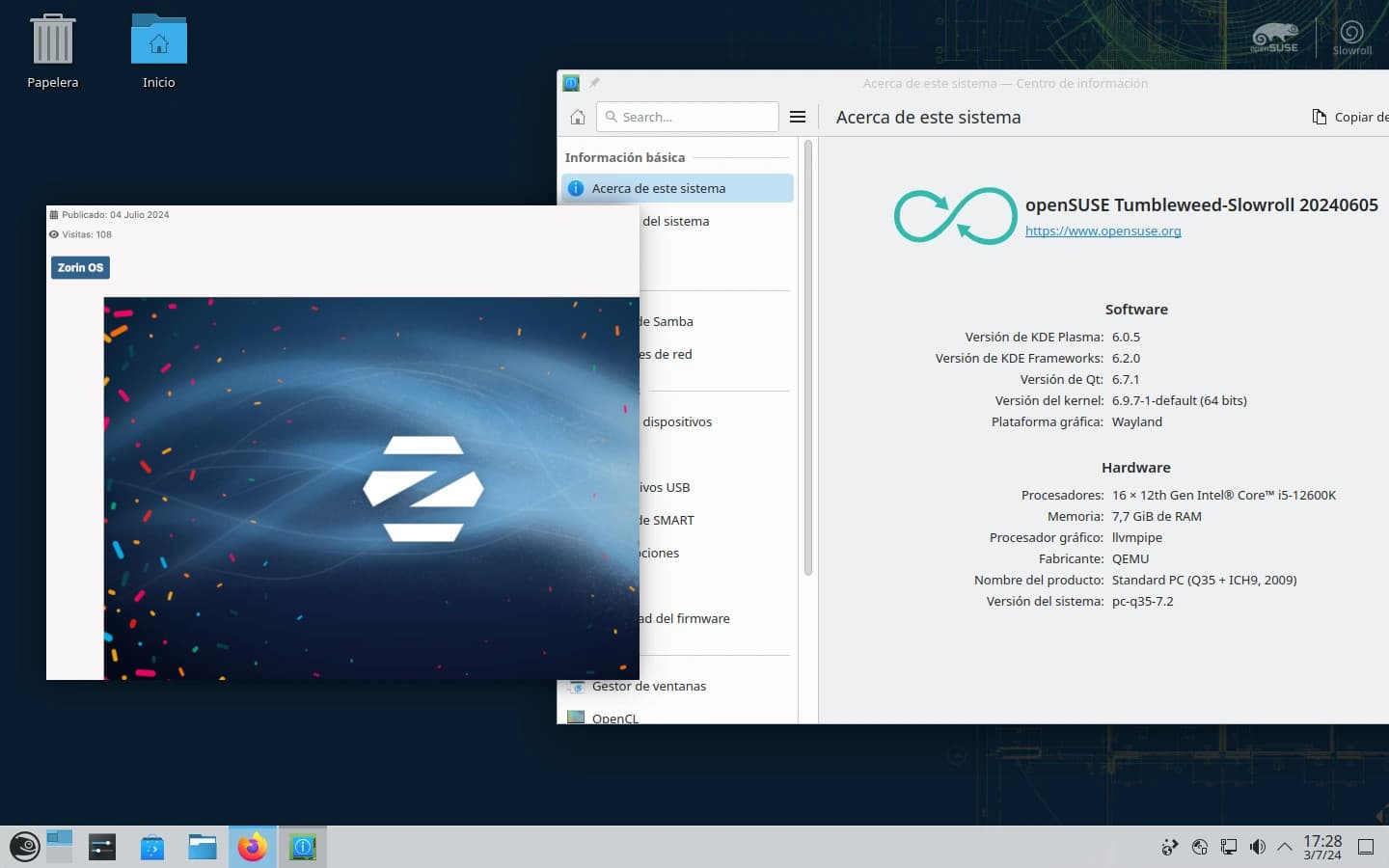Click the 'Publicado: 04 Julio 2024' text
The width and height of the screenshot is (1389, 868).
(x=115, y=215)
